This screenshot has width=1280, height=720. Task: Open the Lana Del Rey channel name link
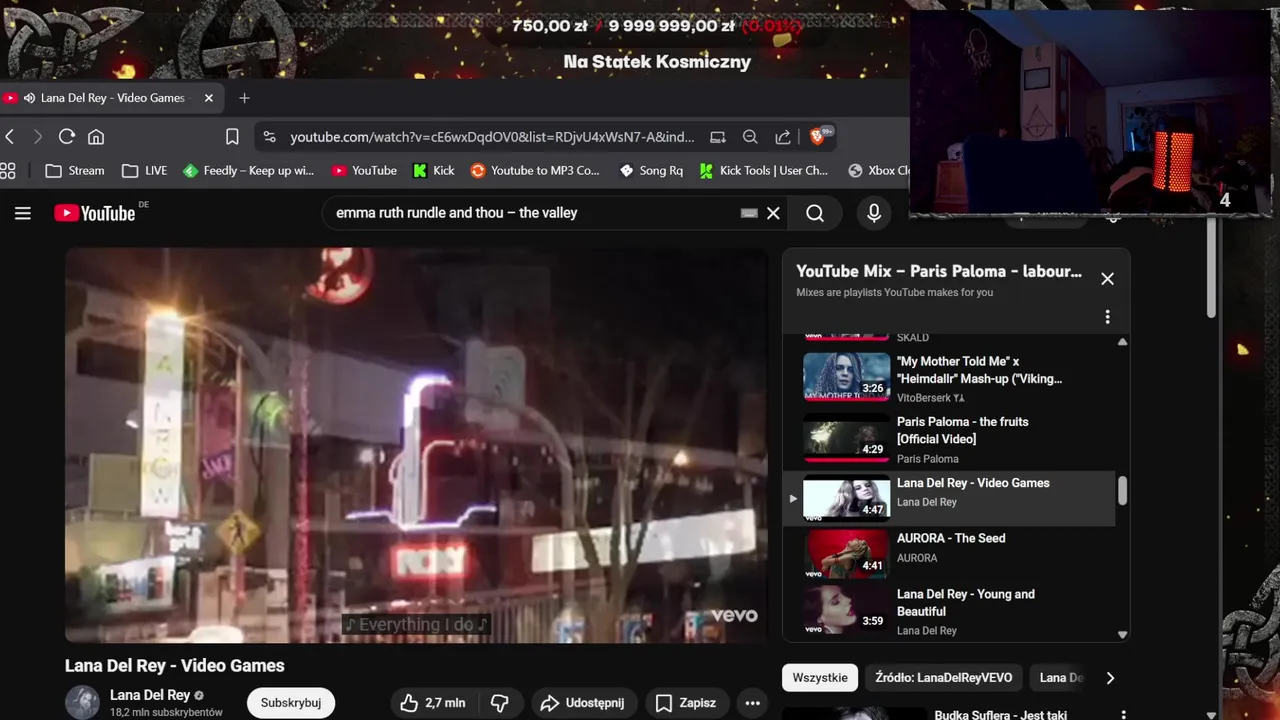pyautogui.click(x=150, y=695)
